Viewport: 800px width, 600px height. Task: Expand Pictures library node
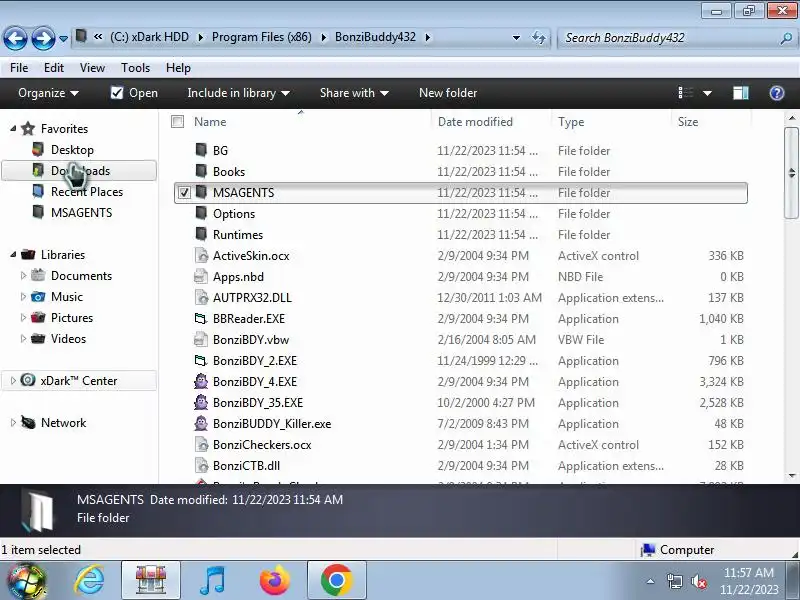[23, 317]
